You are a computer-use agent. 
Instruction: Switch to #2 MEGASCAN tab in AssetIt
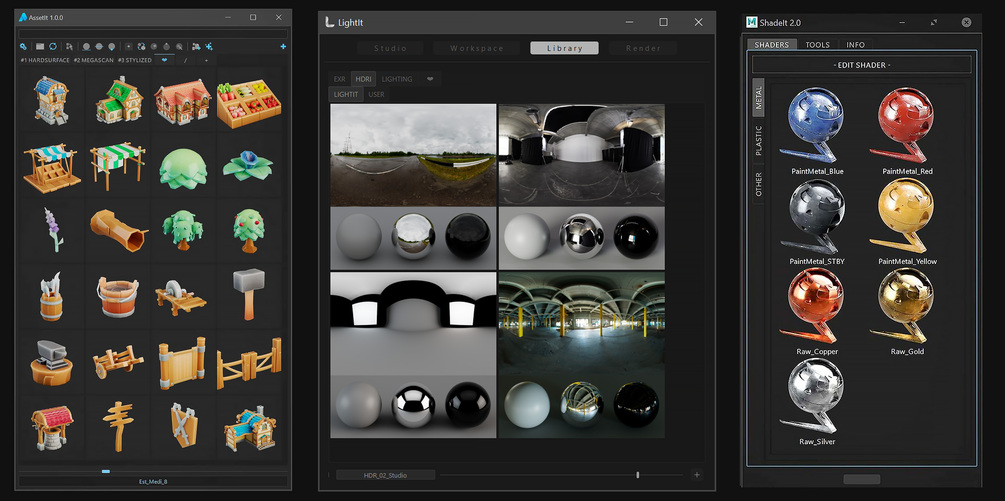pos(94,60)
